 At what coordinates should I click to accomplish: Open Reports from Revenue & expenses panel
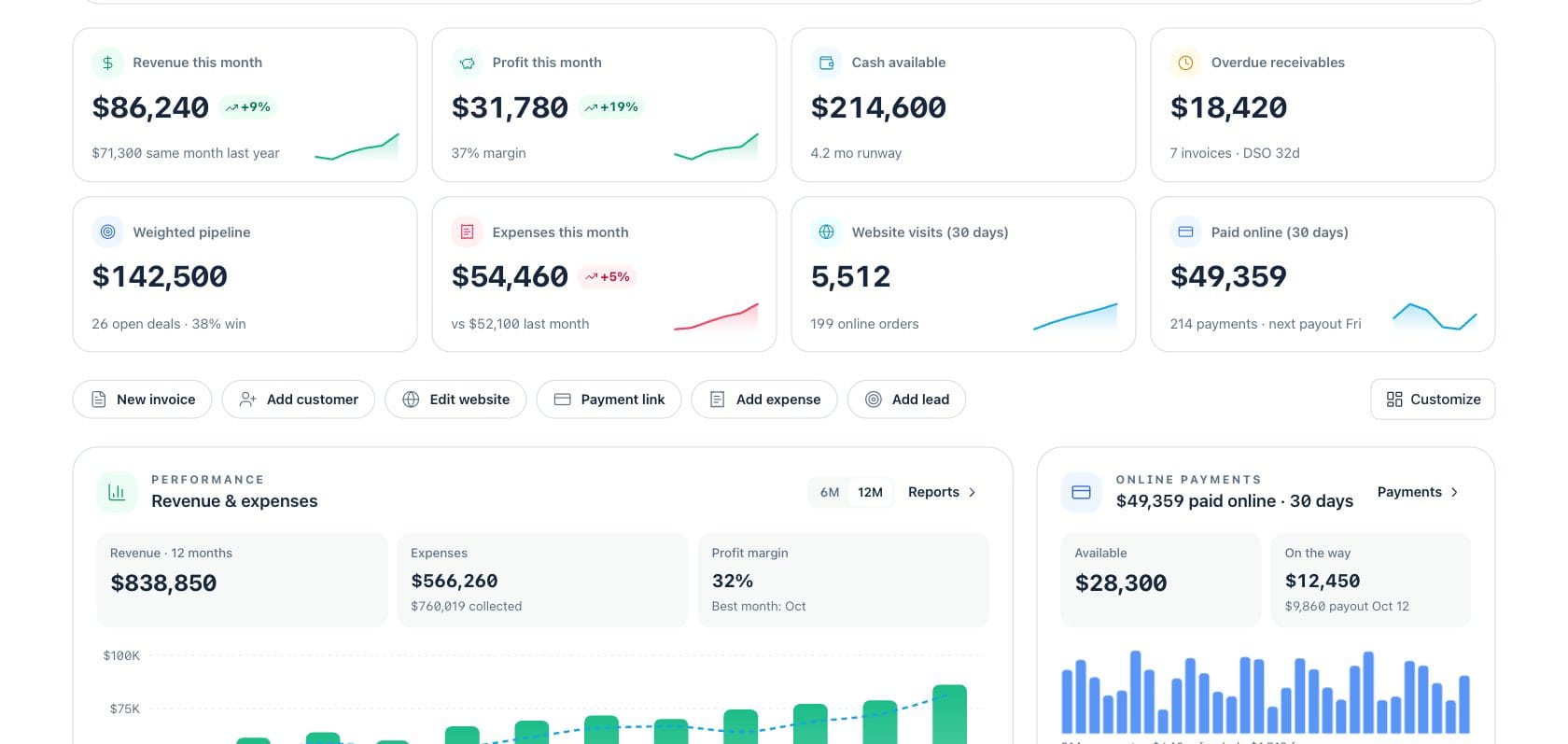(x=942, y=492)
